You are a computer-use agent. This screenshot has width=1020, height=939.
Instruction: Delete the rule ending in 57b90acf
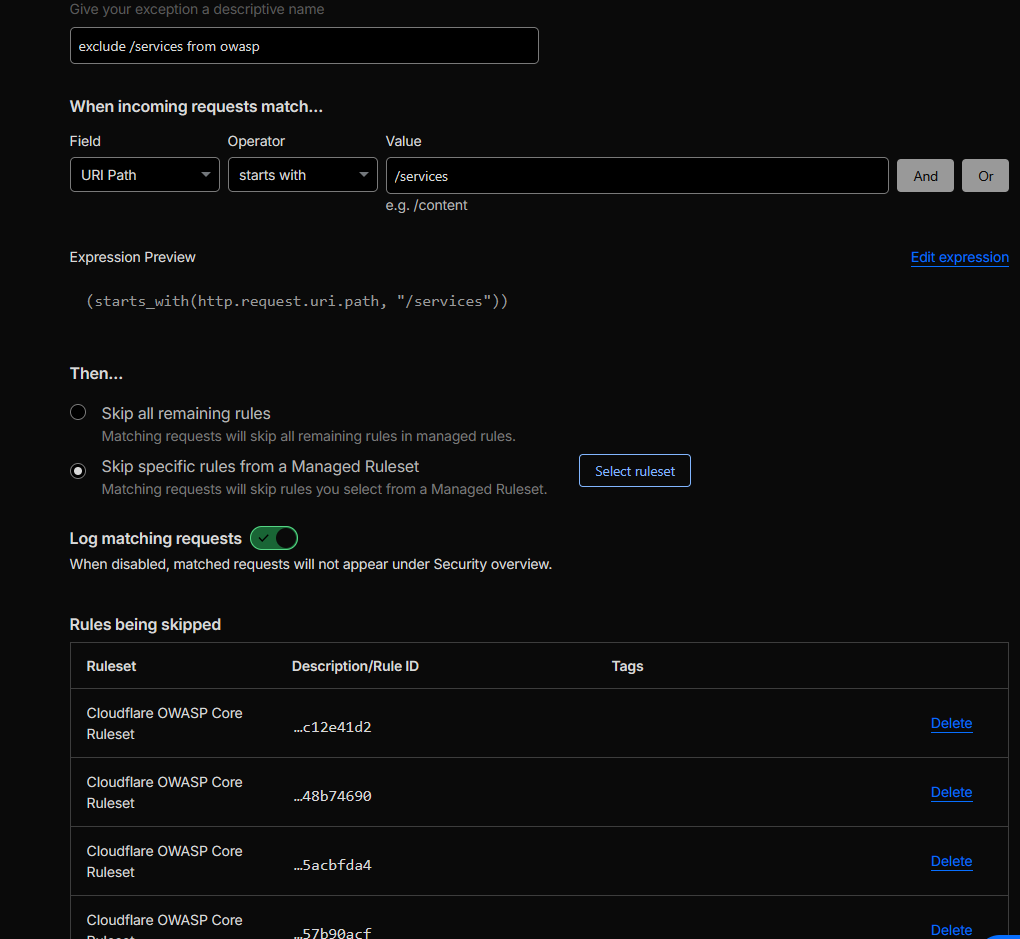950,930
